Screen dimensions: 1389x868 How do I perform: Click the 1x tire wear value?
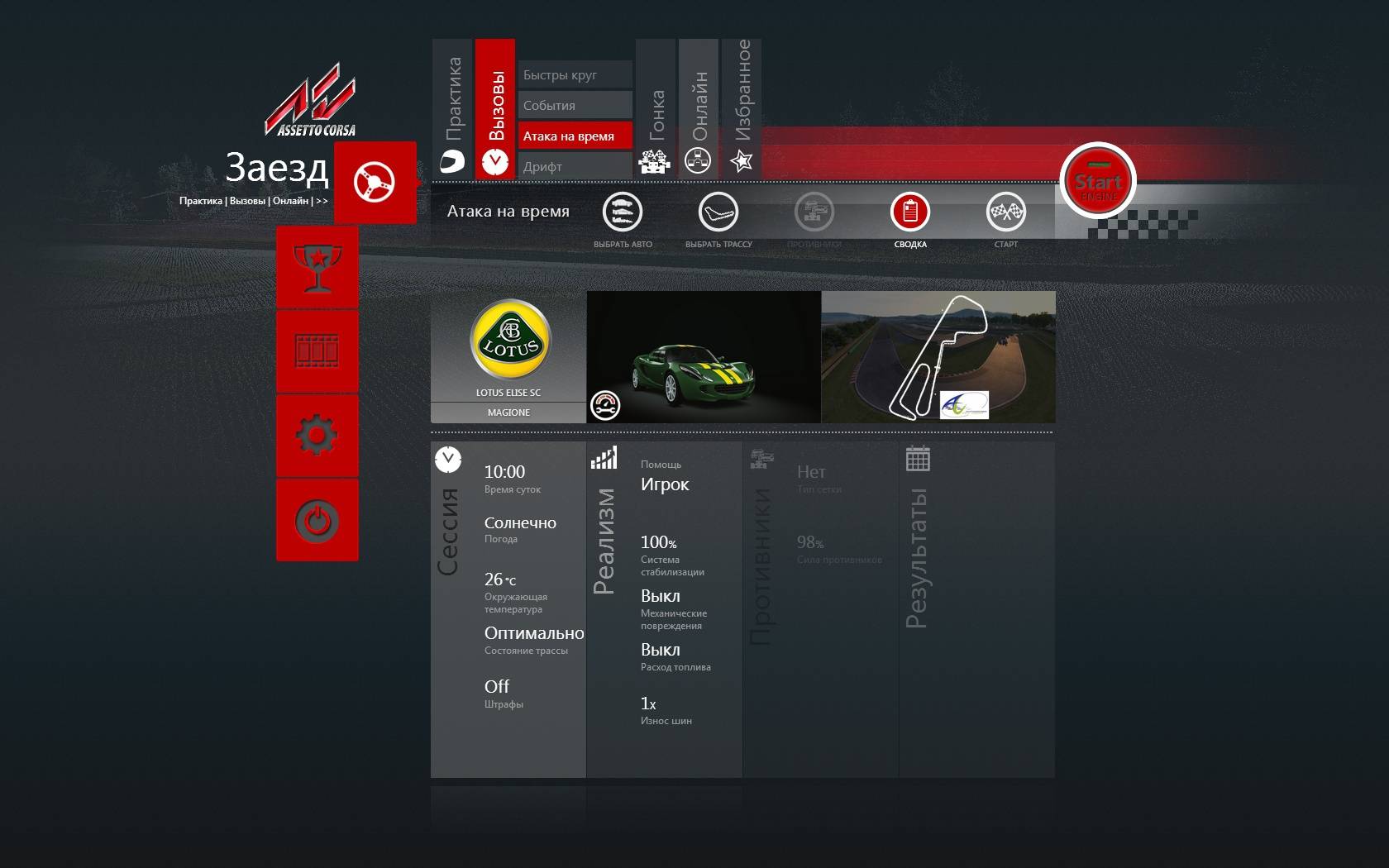pyautogui.click(x=648, y=703)
